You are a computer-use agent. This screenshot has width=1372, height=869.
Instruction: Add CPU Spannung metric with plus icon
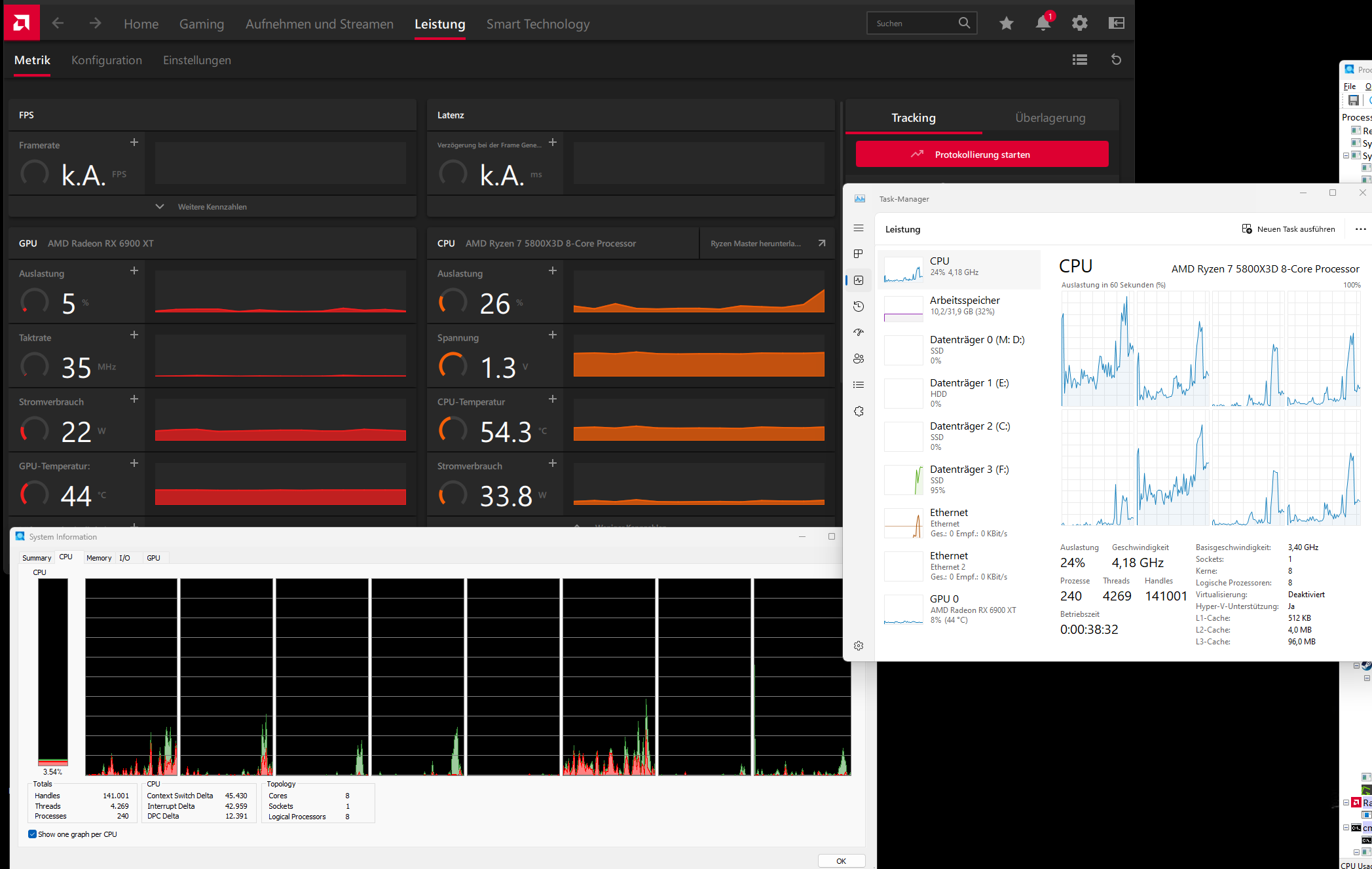pos(553,335)
